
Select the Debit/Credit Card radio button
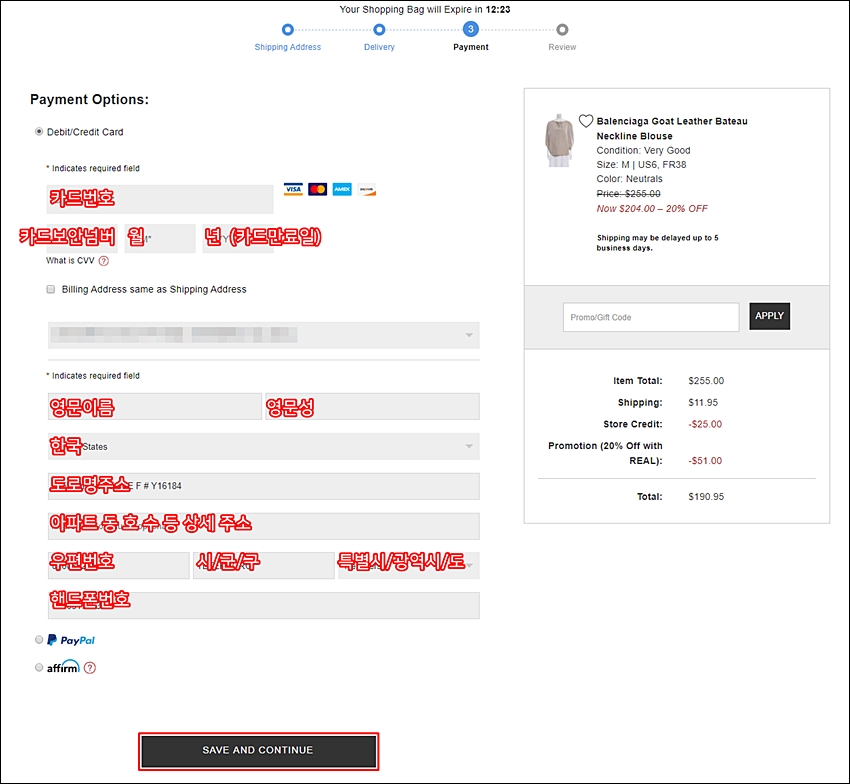pyautogui.click(x=39, y=132)
